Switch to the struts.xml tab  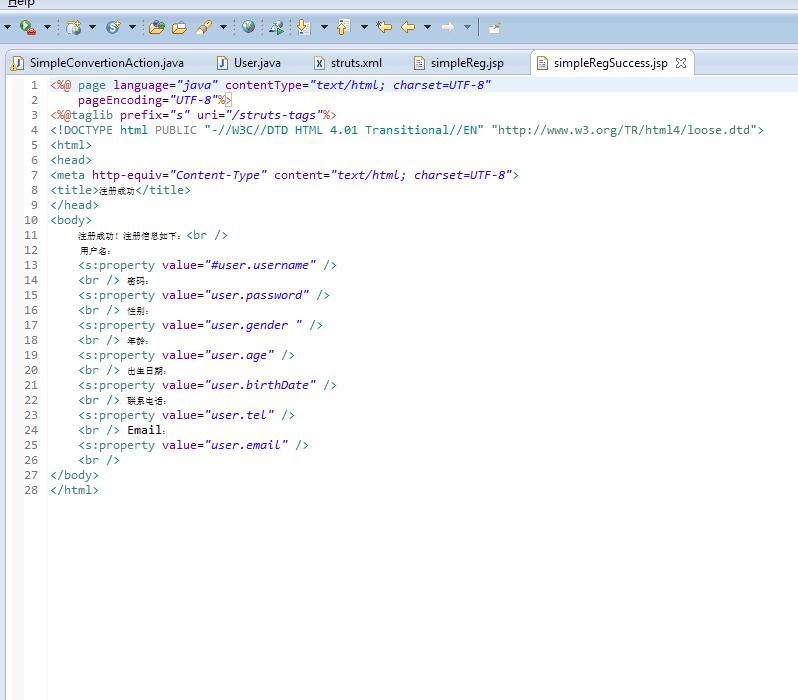point(348,63)
